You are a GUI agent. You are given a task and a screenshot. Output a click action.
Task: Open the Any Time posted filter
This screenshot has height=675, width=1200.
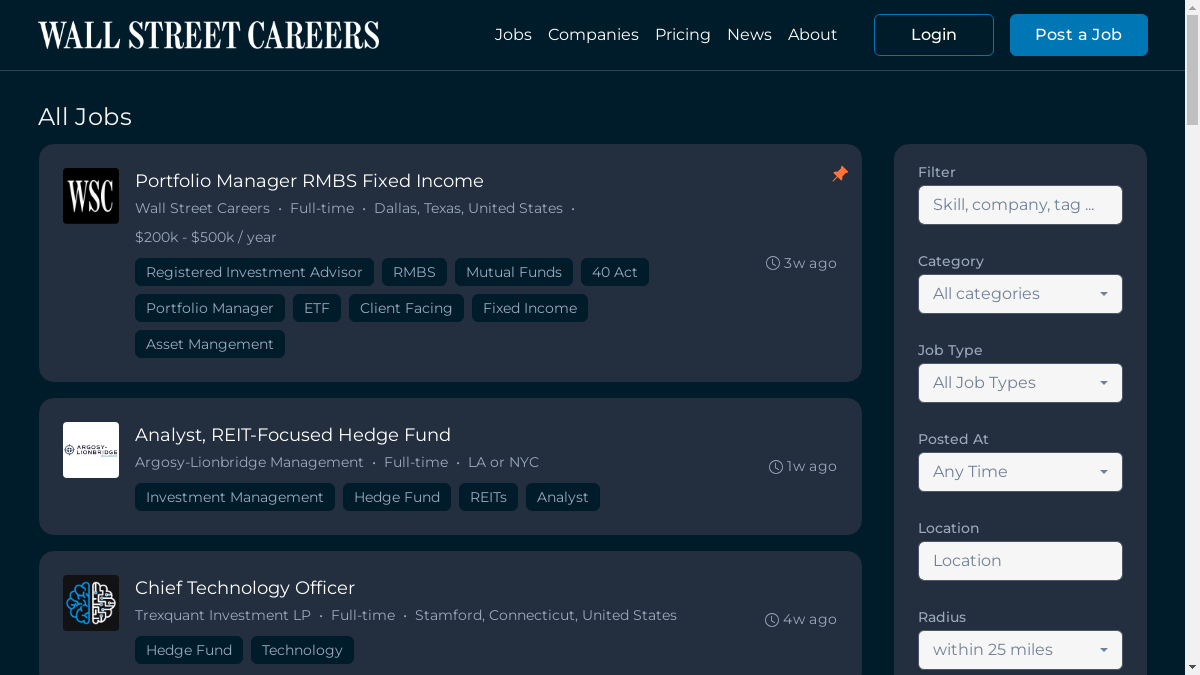coord(1020,472)
